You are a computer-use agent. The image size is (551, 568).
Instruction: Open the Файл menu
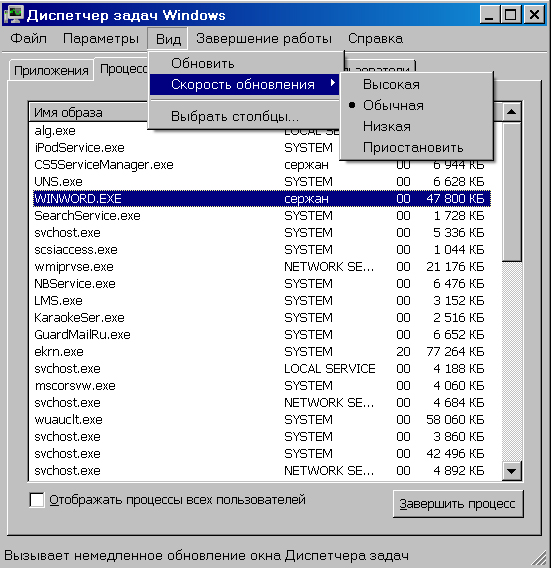click(x=28, y=38)
